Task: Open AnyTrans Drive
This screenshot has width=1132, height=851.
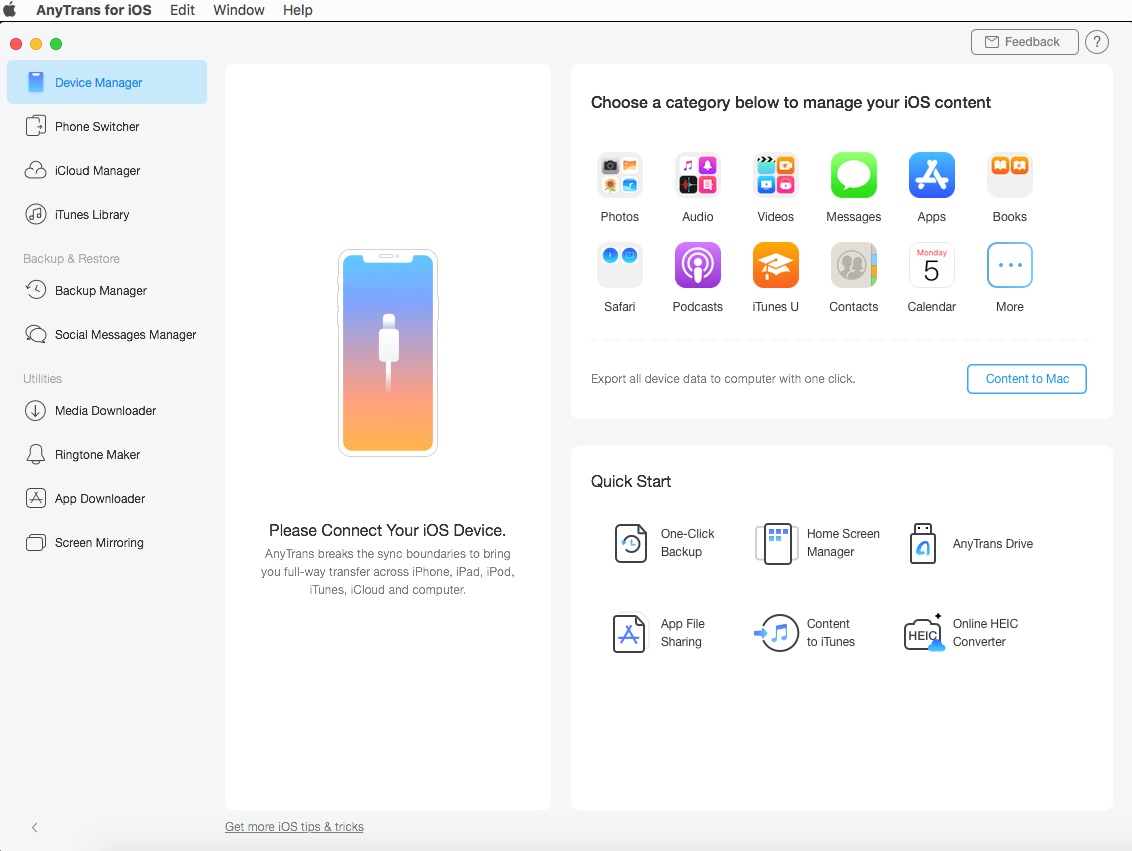Action: click(971, 543)
